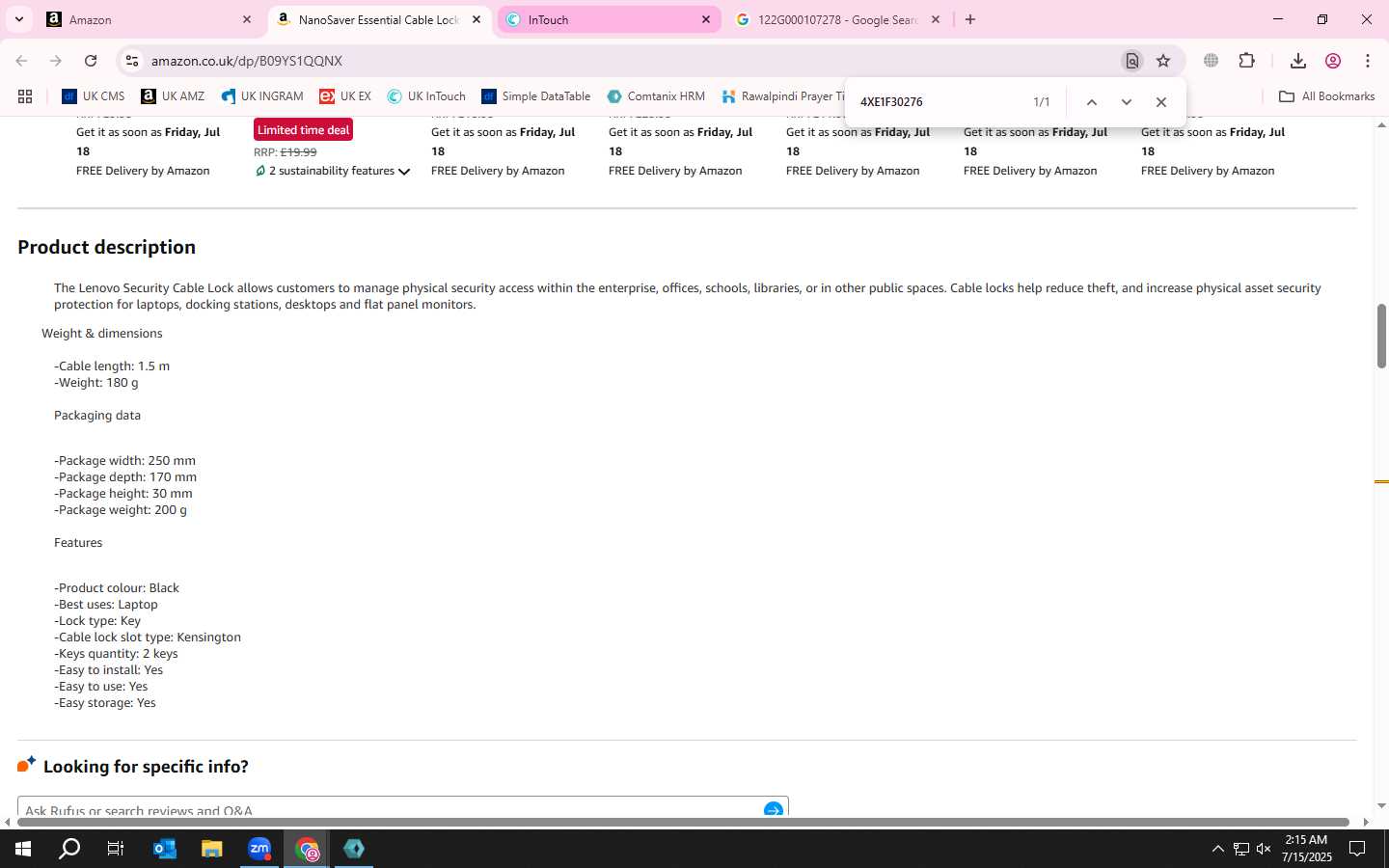Open Chrome from the taskbar
1389x868 pixels.
point(307,849)
